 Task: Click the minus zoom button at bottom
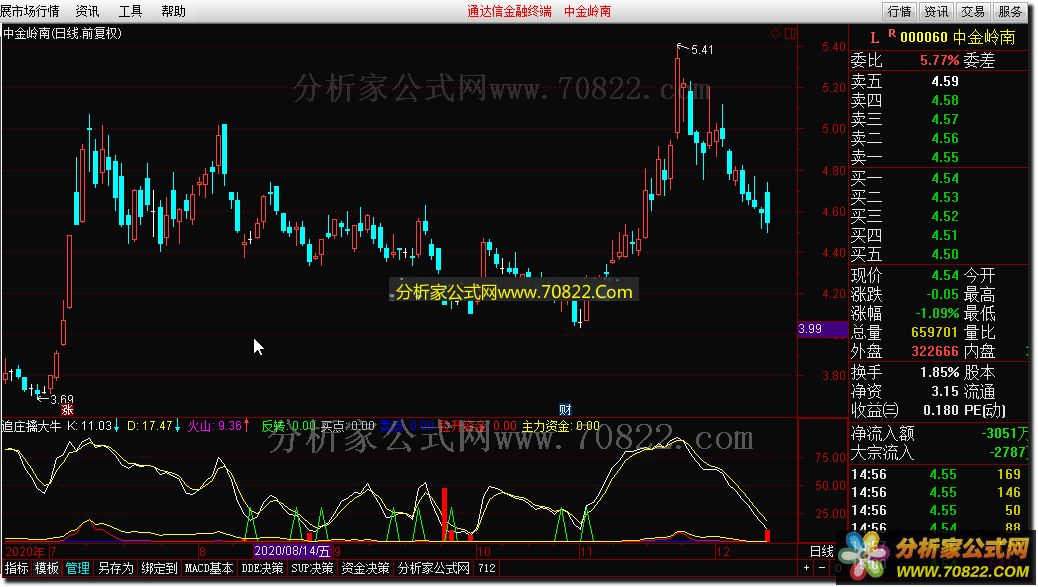pyautogui.click(x=822, y=568)
